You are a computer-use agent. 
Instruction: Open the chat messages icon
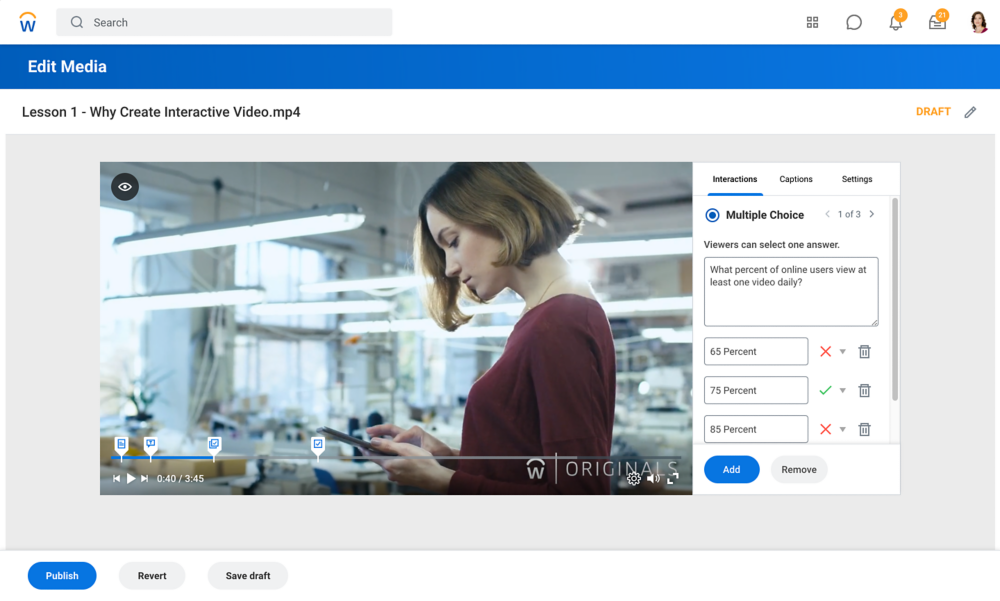point(853,22)
